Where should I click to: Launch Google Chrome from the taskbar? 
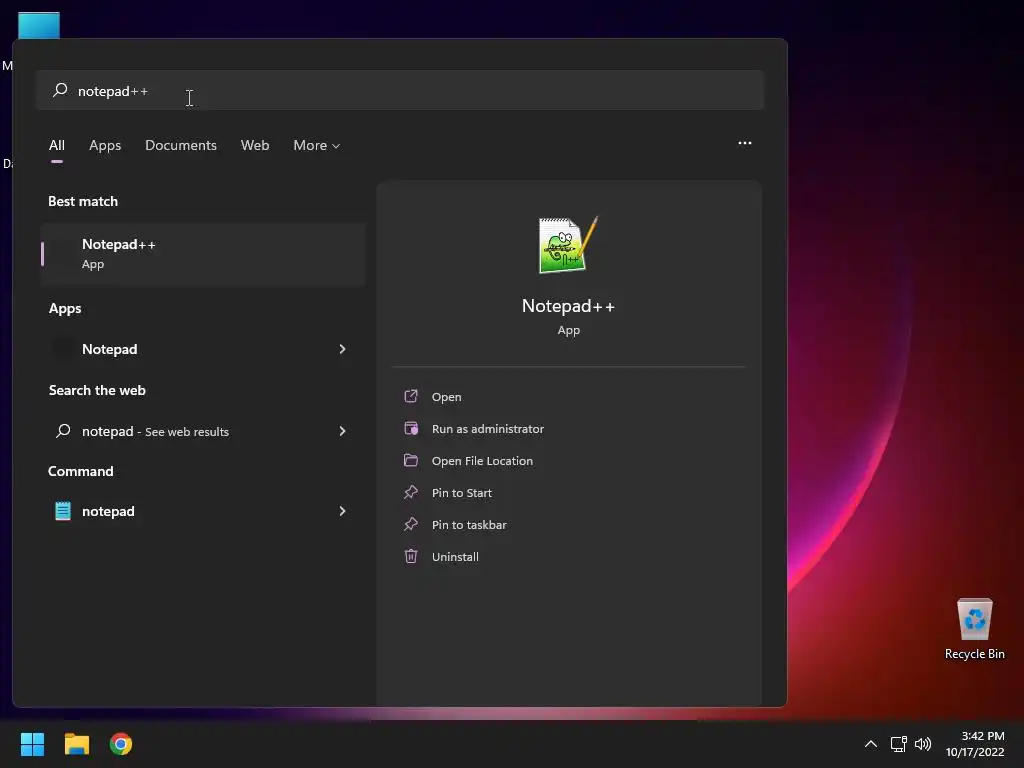coord(121,744)
